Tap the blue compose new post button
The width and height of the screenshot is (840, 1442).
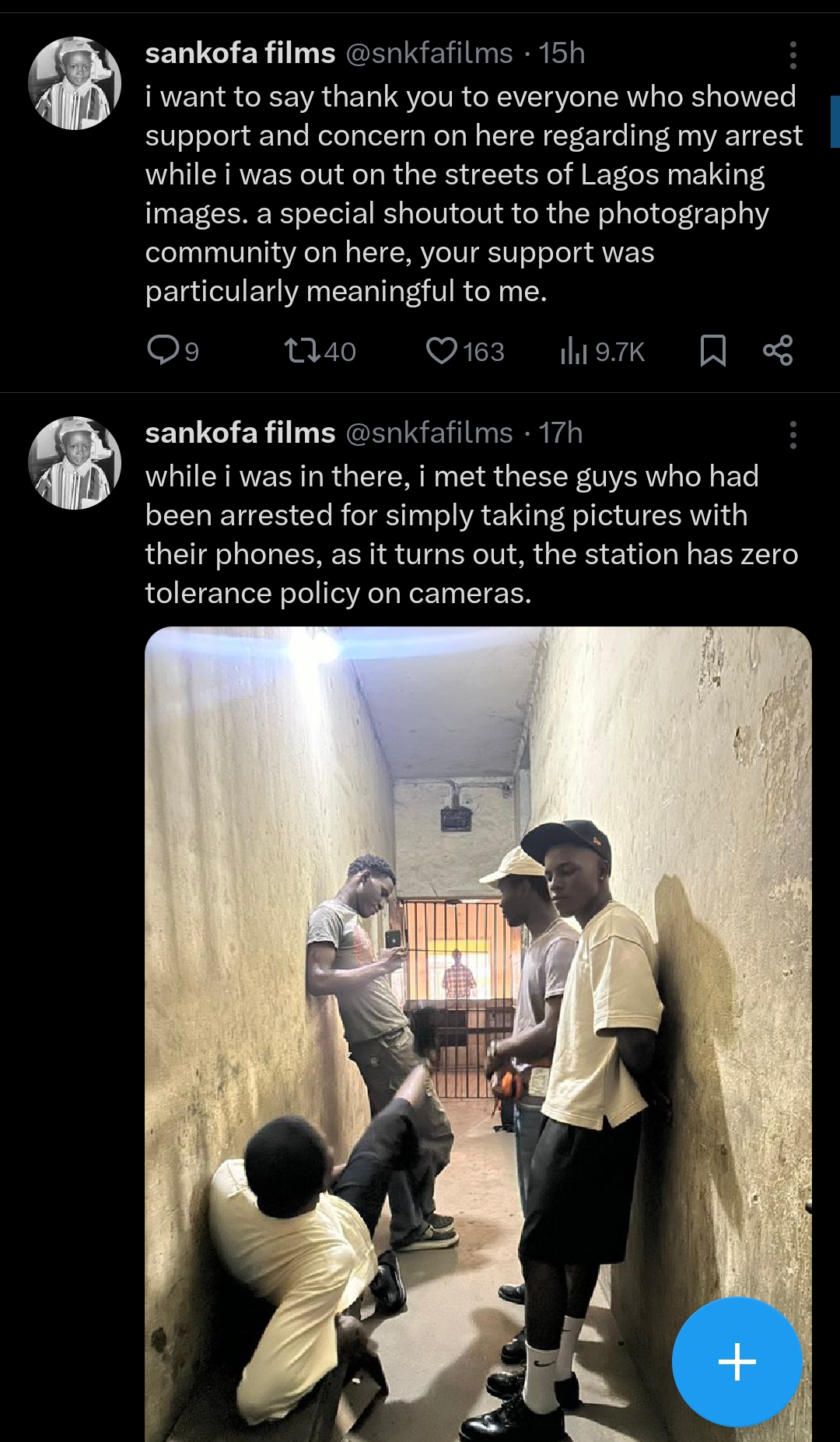coord(737,1362)
